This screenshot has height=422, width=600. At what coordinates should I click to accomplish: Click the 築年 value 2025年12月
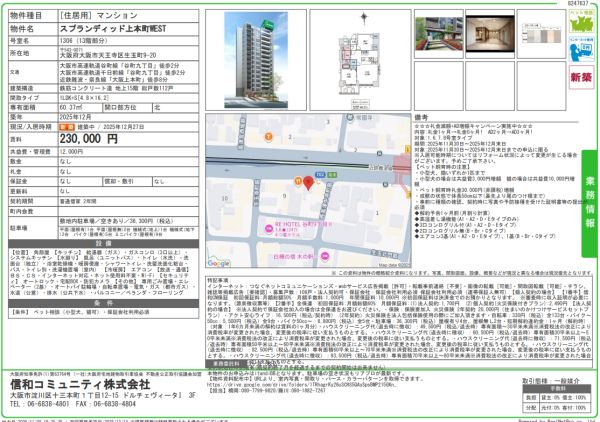[x=75, y=117]
